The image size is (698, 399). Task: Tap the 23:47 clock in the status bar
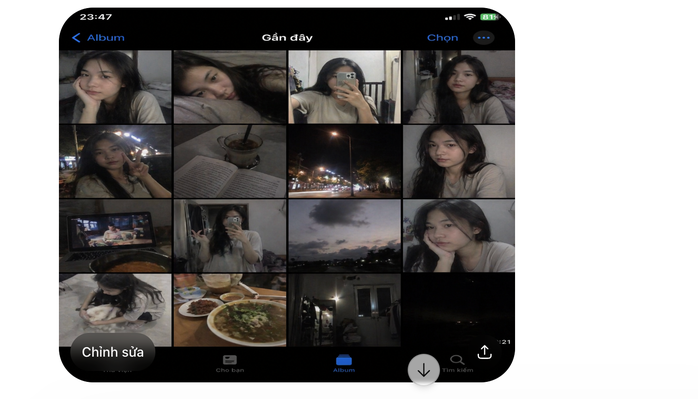[96, 17]
